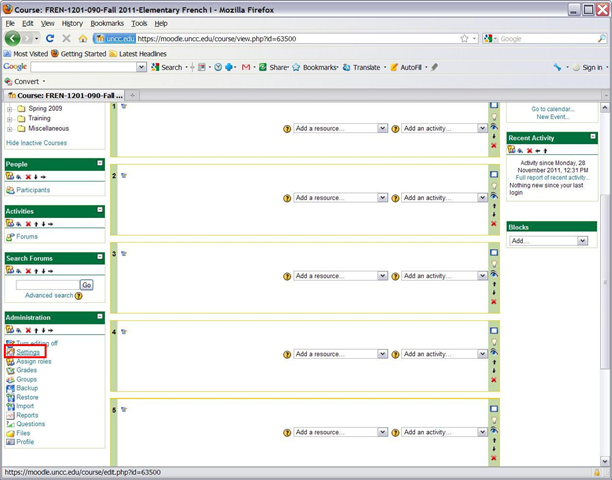
Task: Collapse the Recent Activity block
Action: (593, 138)
